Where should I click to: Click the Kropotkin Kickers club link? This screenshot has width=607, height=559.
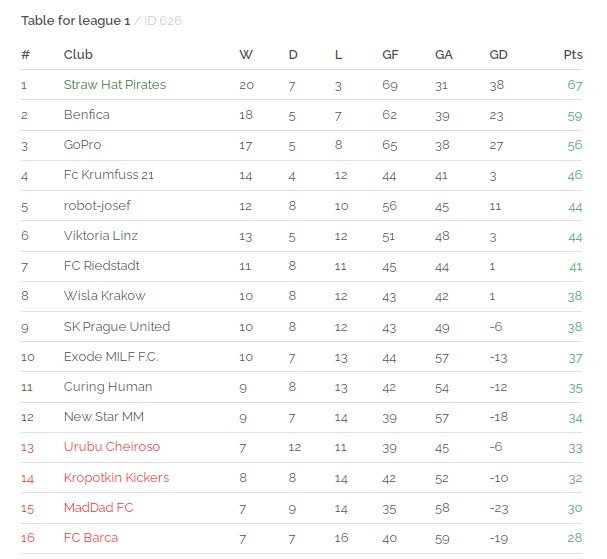click(x=117, y=477)
